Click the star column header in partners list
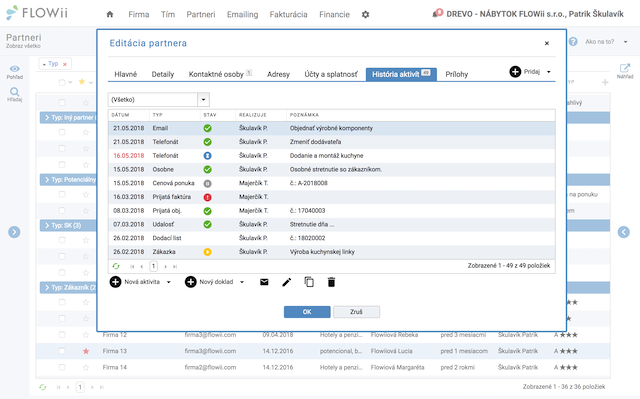 [x=82, y=82]
